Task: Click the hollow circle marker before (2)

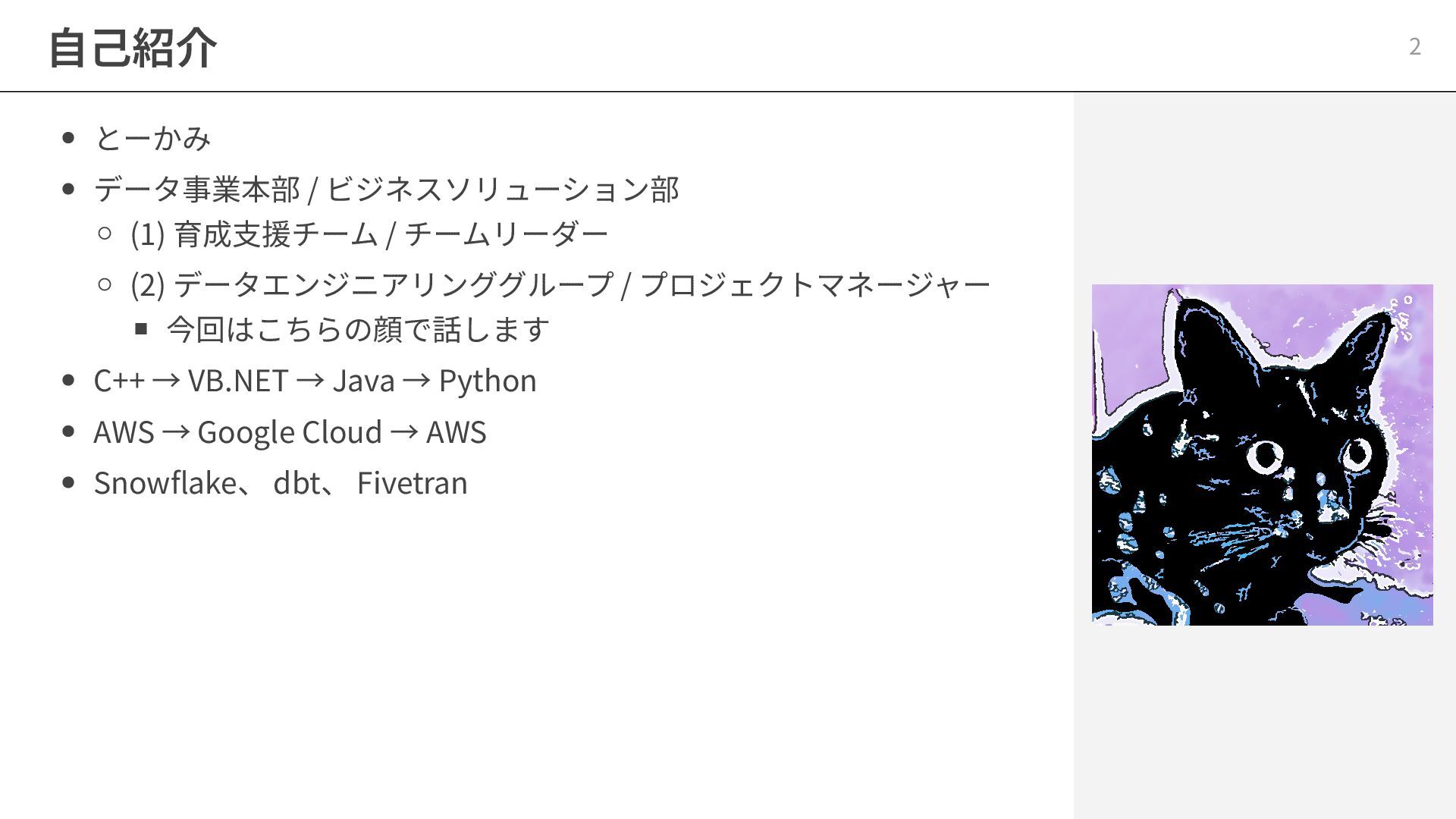Action: [x=105, y=284]
